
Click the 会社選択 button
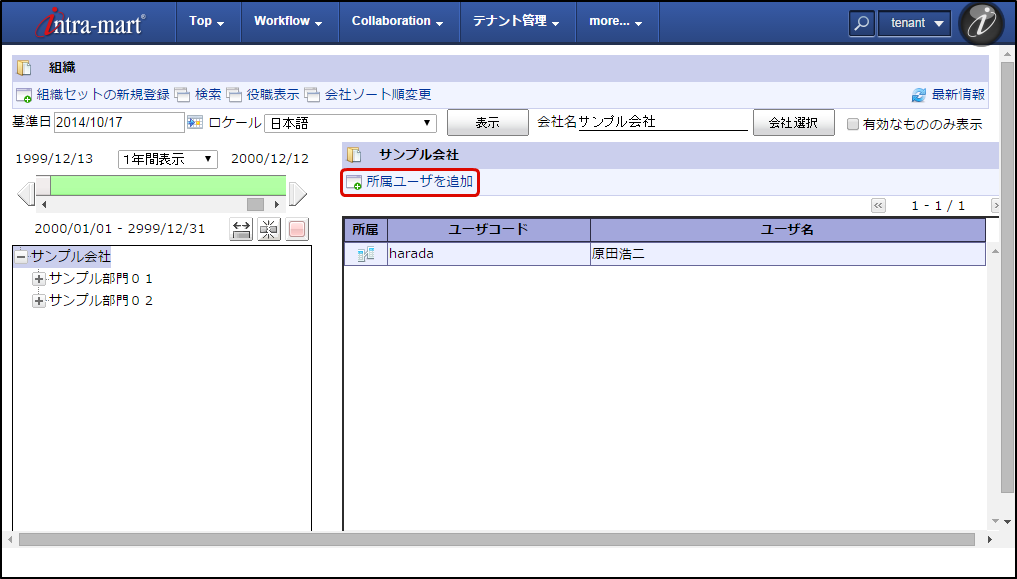(793, 123)
